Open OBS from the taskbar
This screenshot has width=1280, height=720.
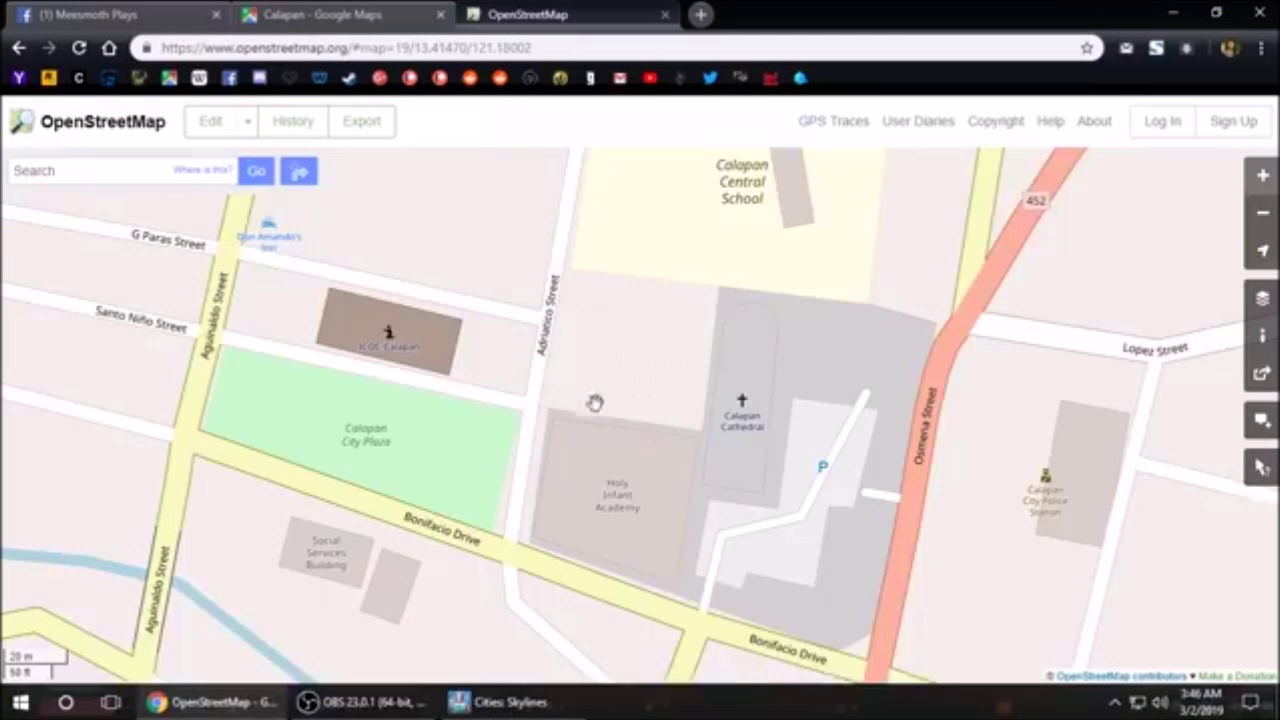click(365, 702)
